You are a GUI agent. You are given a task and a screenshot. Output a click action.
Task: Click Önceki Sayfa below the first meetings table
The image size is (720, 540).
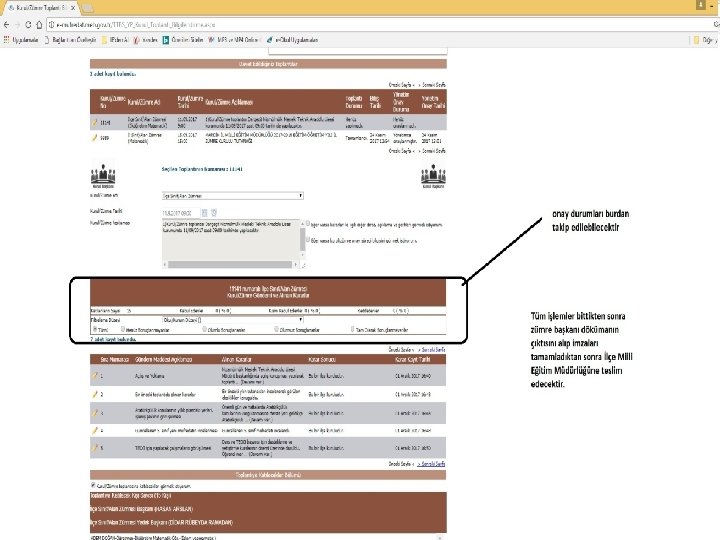tap(400, 151)
